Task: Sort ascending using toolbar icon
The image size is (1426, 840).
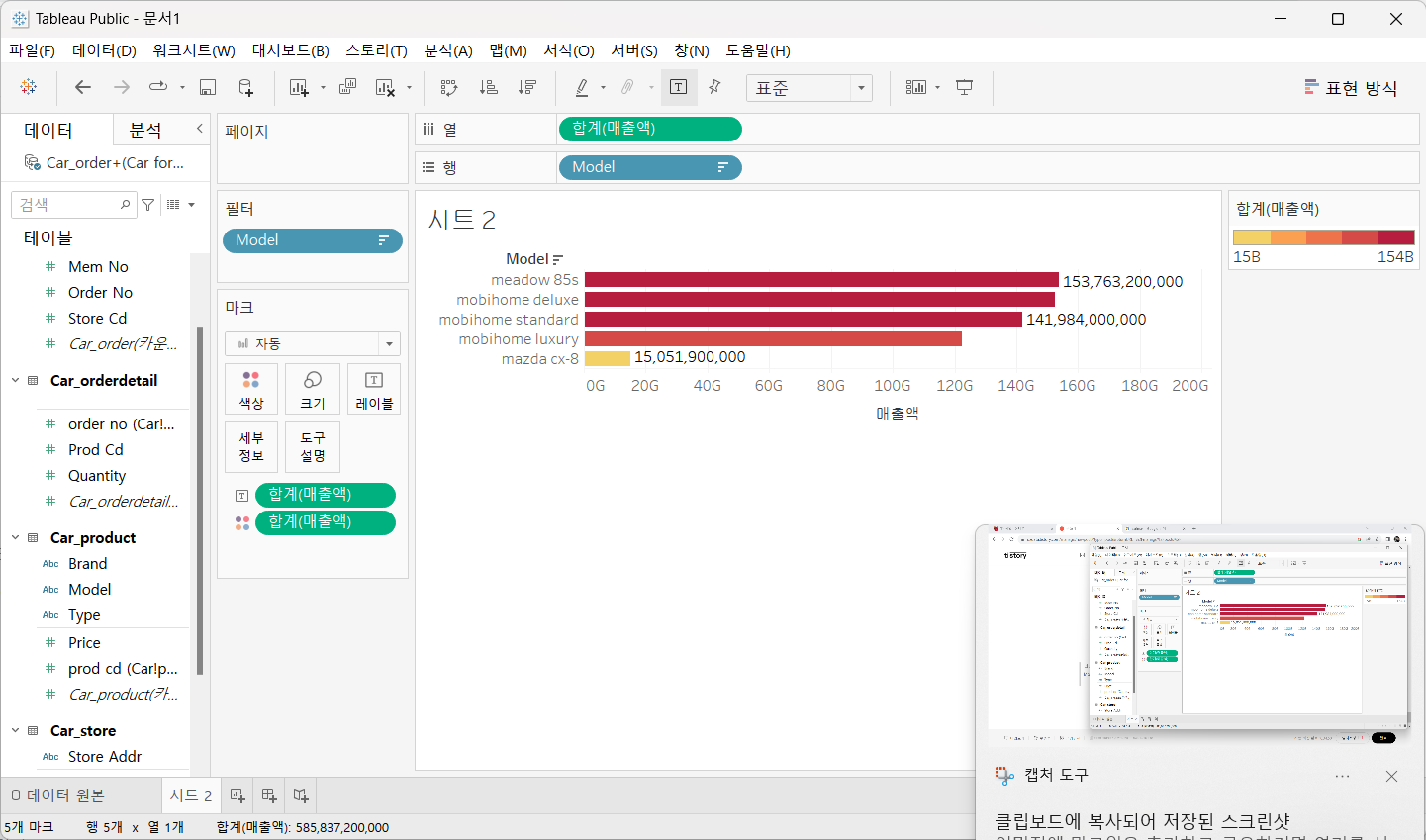Action: 488,87
